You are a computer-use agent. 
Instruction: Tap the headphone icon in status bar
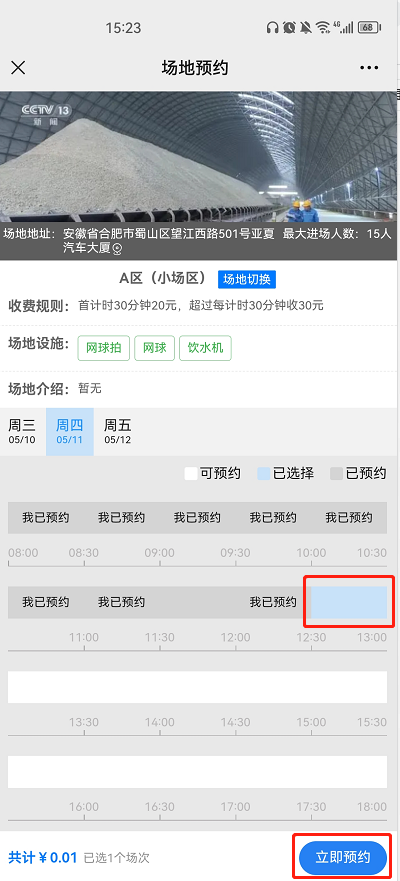pyautogui.click(x=272, y=27)
